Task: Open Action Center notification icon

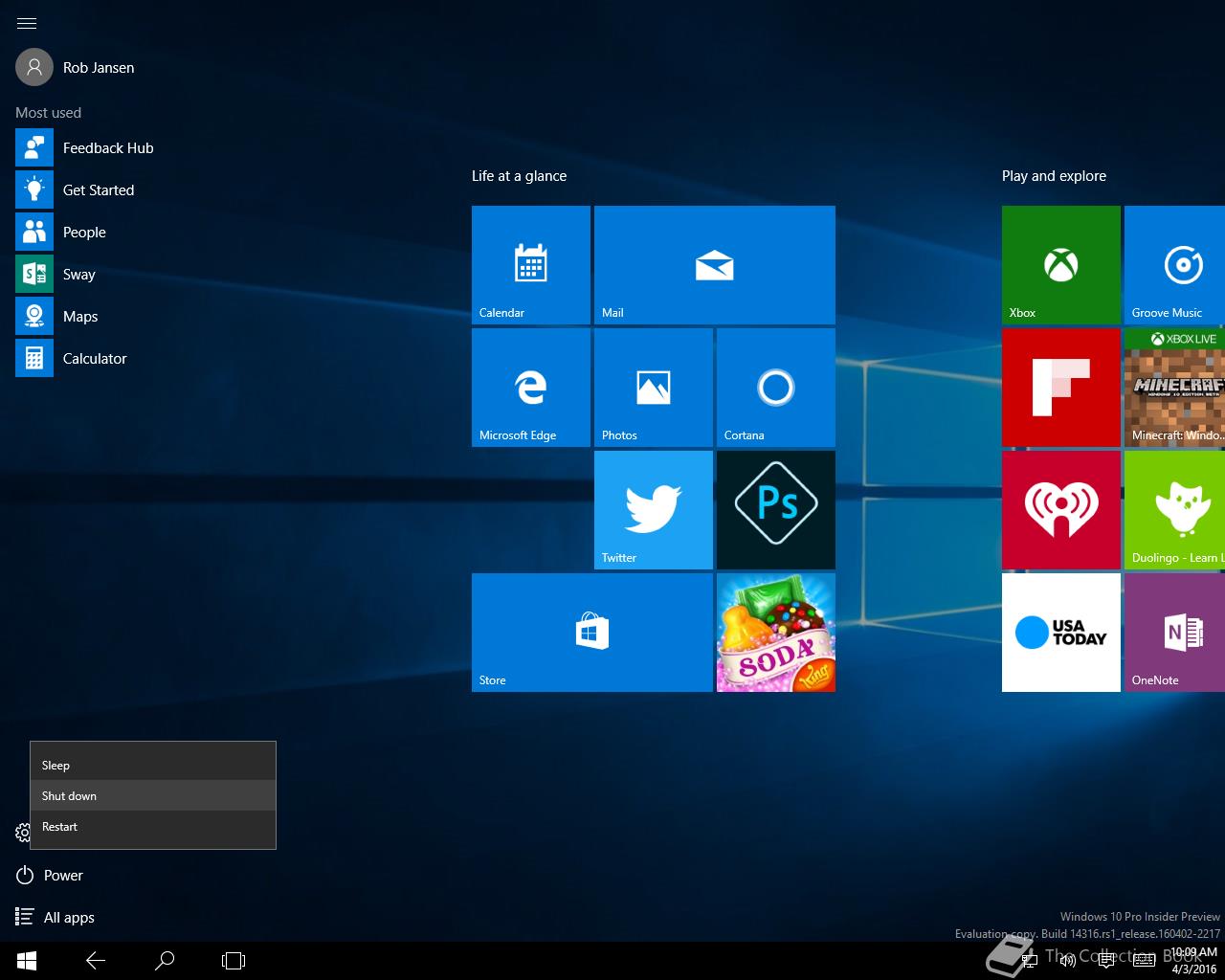Action: [x=1106, y=961]
